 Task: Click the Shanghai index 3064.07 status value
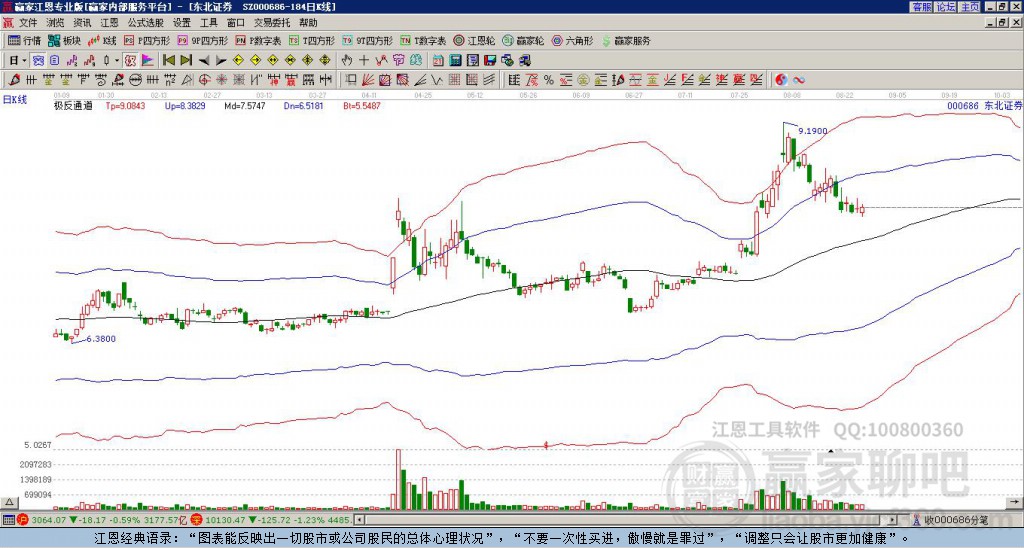click(48, 520)
